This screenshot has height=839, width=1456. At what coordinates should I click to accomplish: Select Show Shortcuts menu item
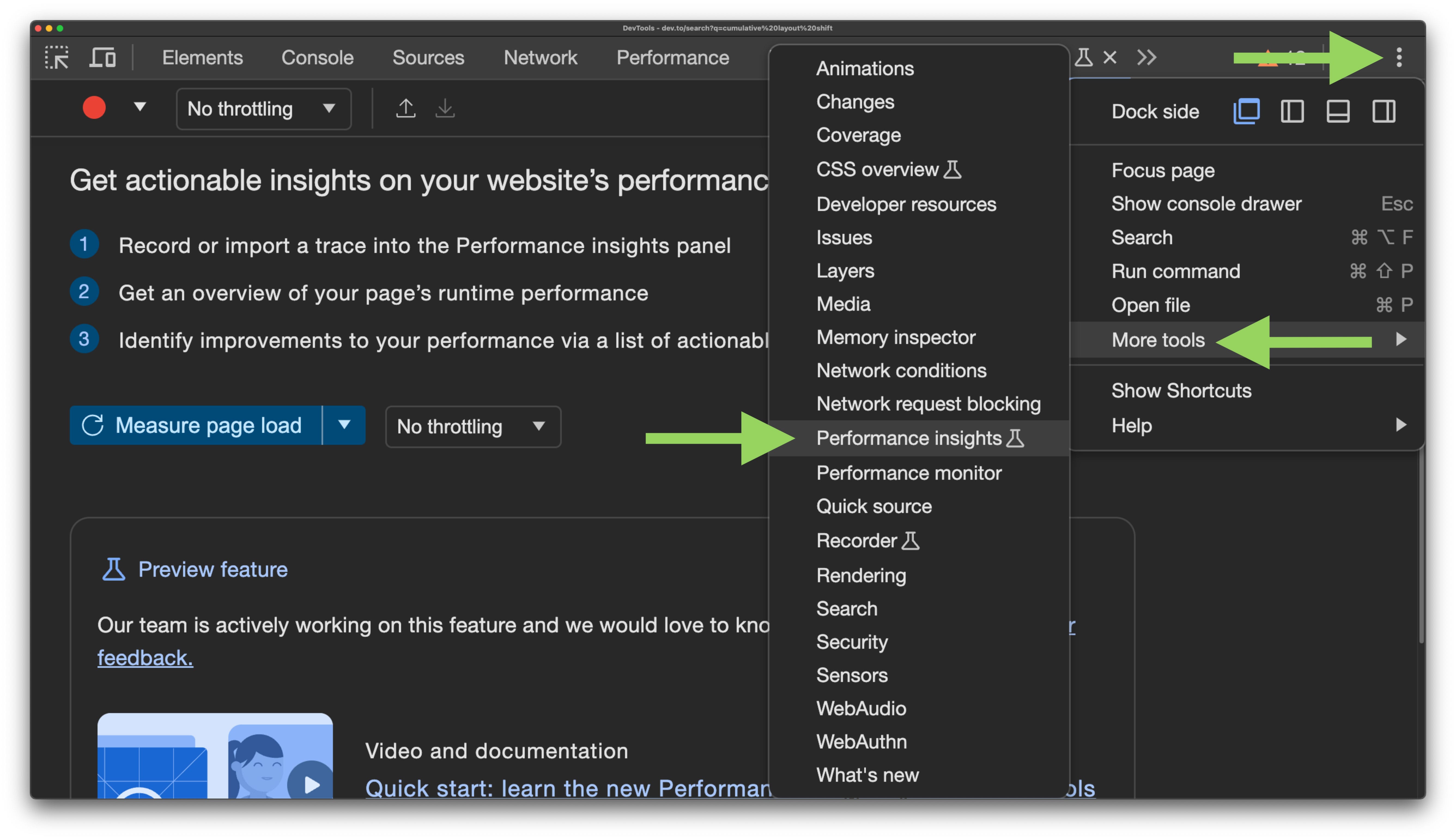[1247, 391]
